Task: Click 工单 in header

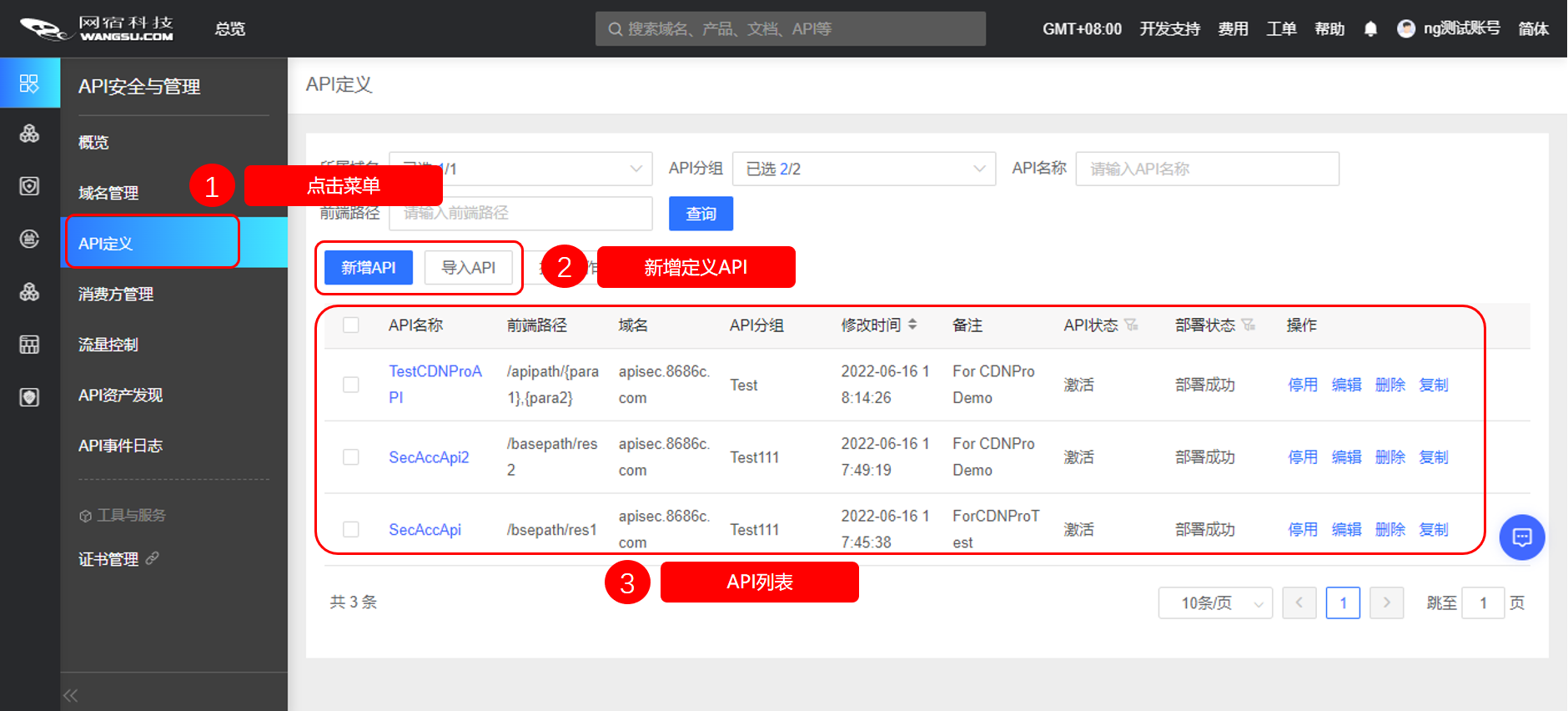Action: coord(1281,29)
